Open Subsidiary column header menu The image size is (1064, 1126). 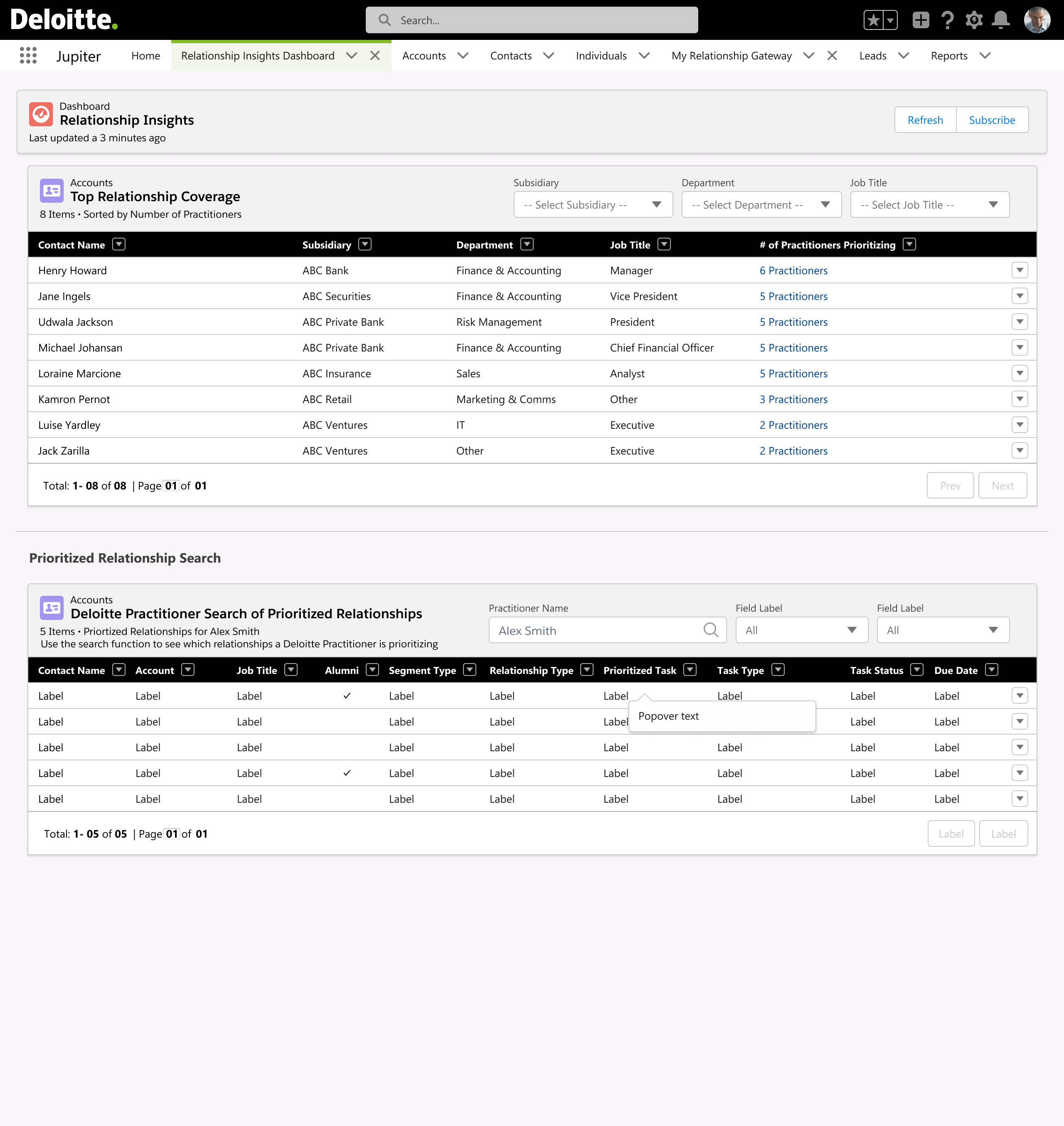pos(365,244)
